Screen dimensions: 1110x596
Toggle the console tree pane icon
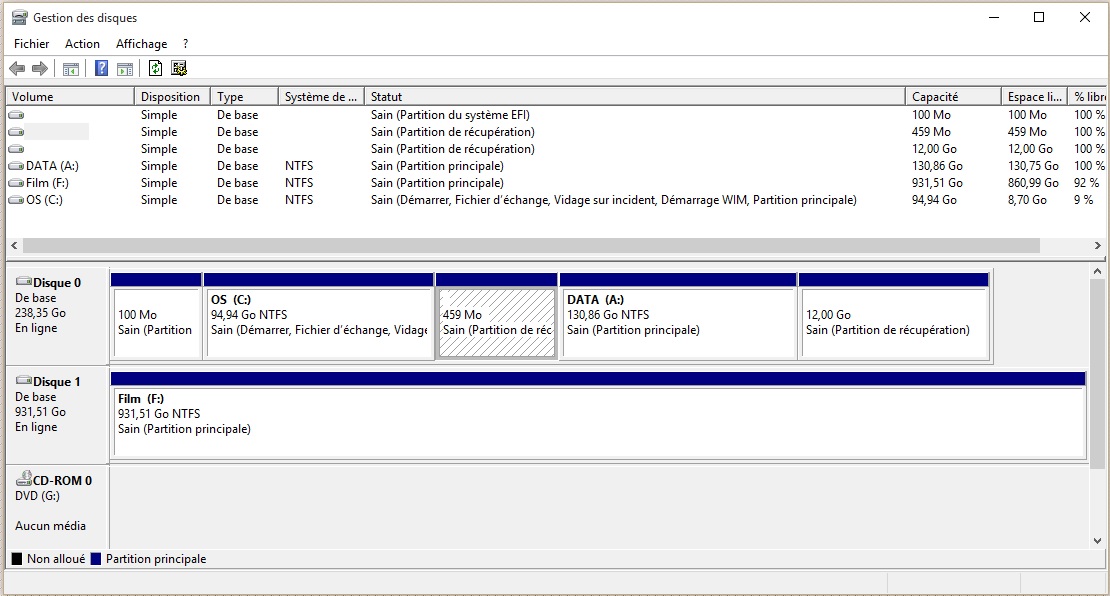coord(71,69)
